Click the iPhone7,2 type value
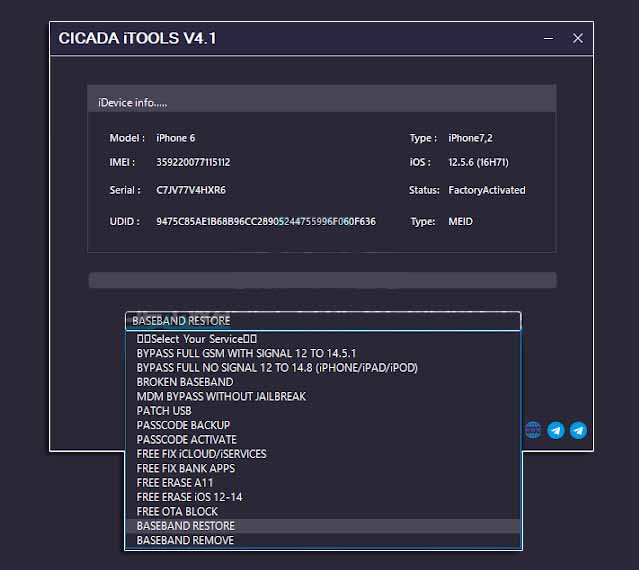Image resolution: width=639 pixels, height=570 pixels. [470, 138]
